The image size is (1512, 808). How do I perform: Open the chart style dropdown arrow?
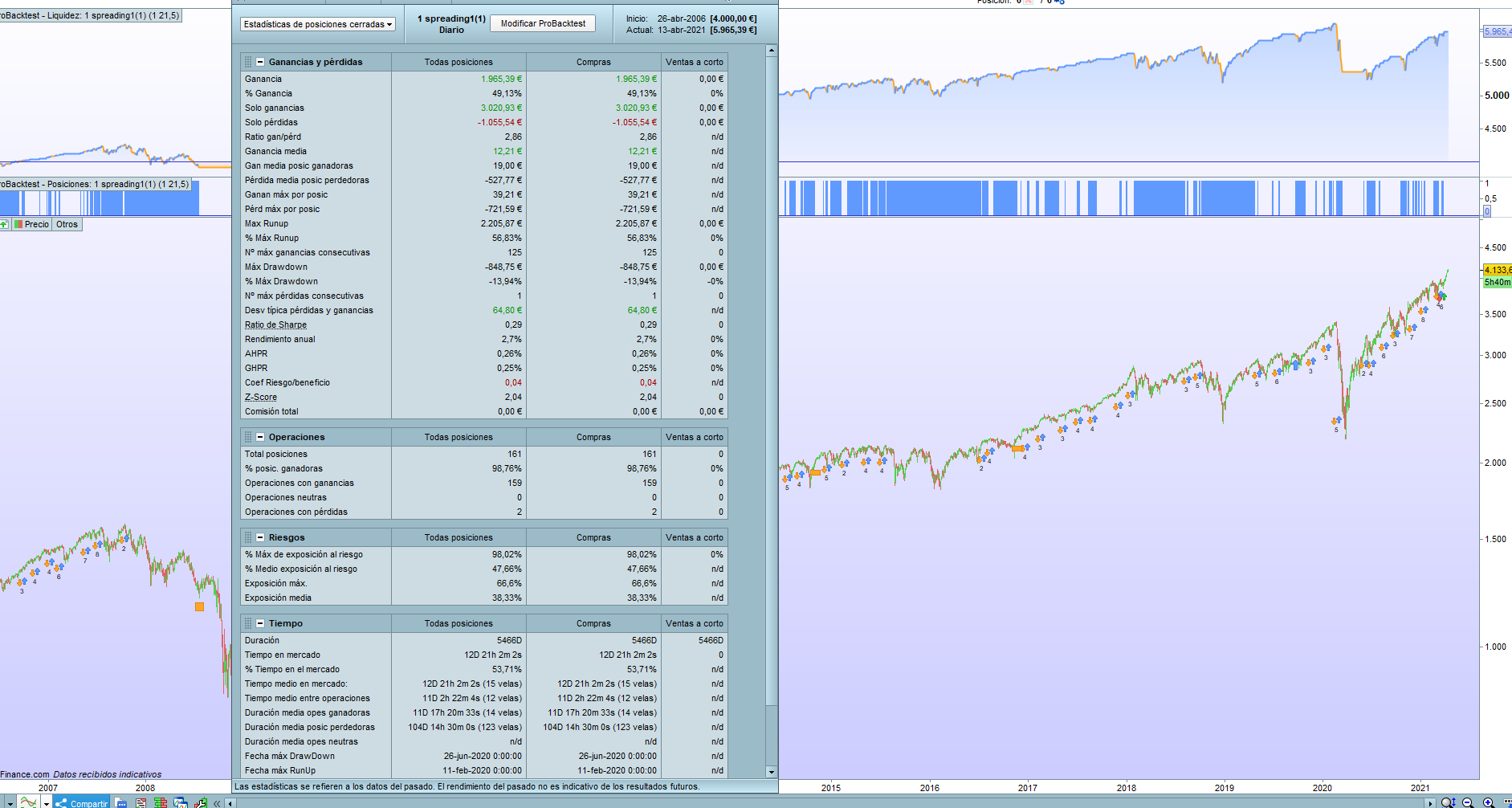click(x=47, y=802)
